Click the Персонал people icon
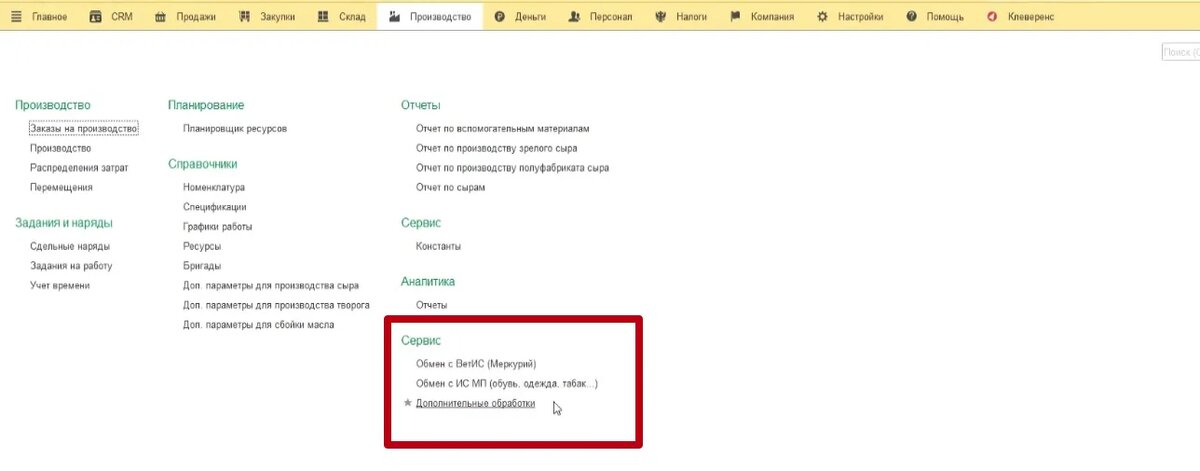Screen dimensions: 1200x471 point(573,17)
